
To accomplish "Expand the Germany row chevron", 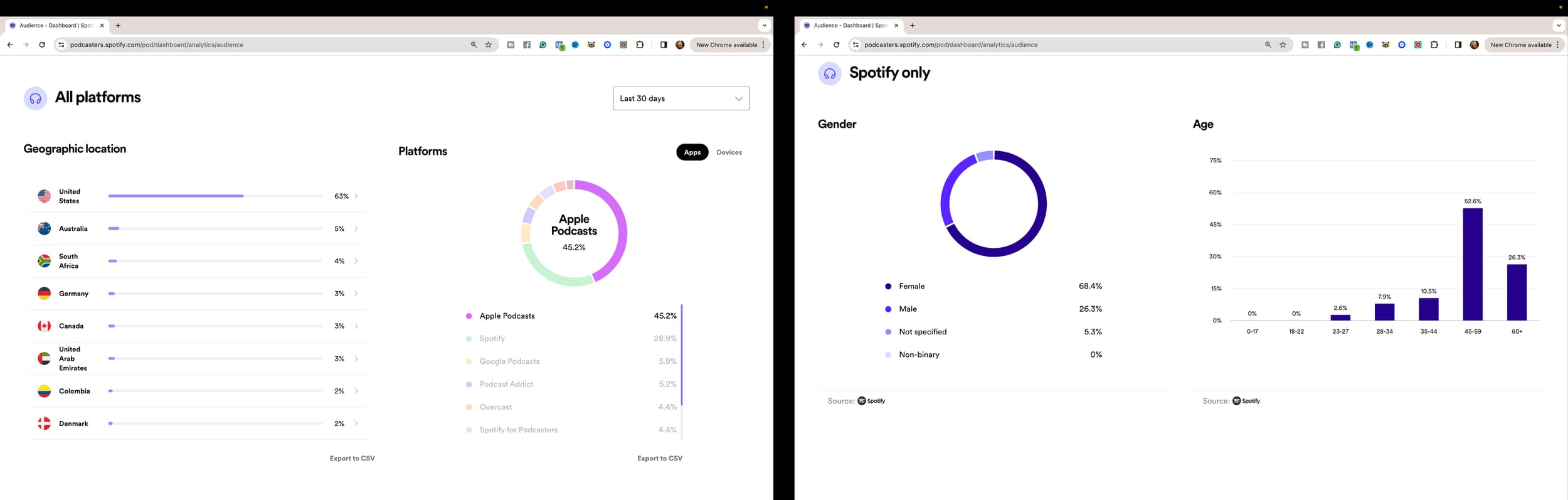I will [x=356, y=294].
